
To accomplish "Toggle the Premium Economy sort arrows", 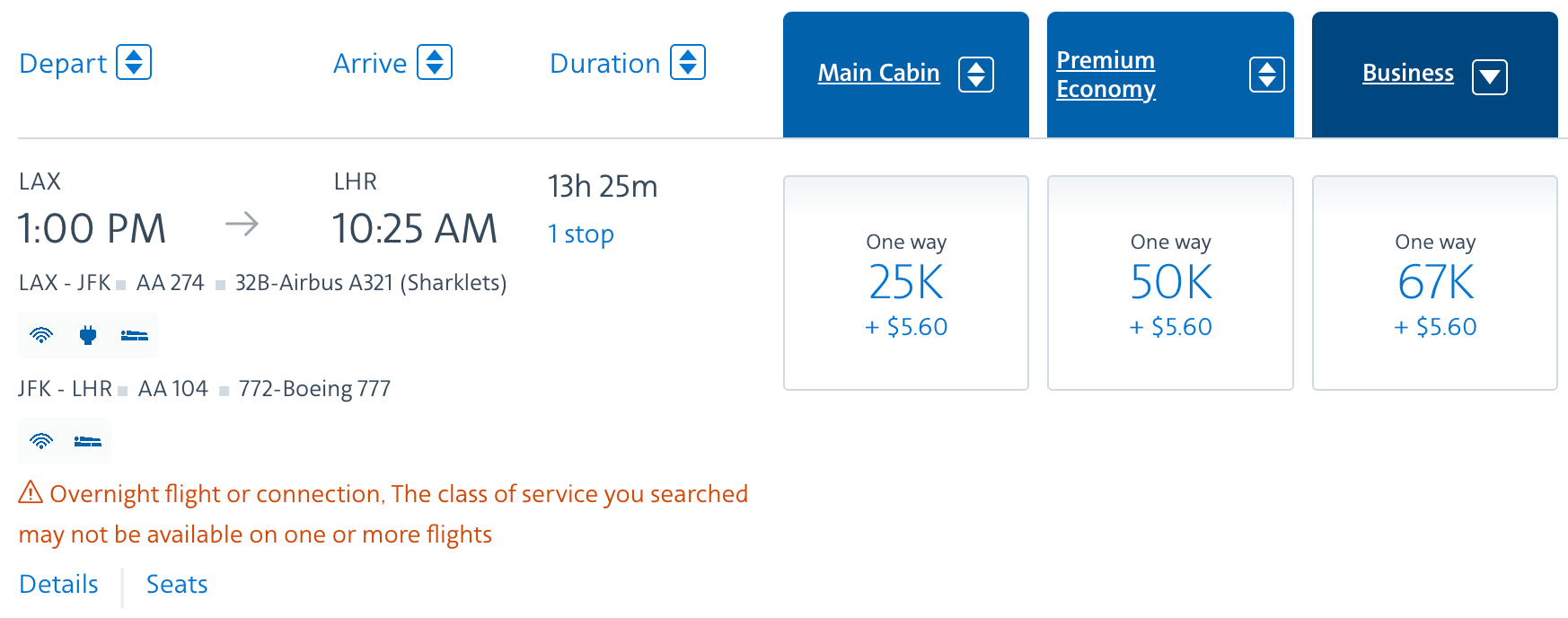I will click(1267, 75).
